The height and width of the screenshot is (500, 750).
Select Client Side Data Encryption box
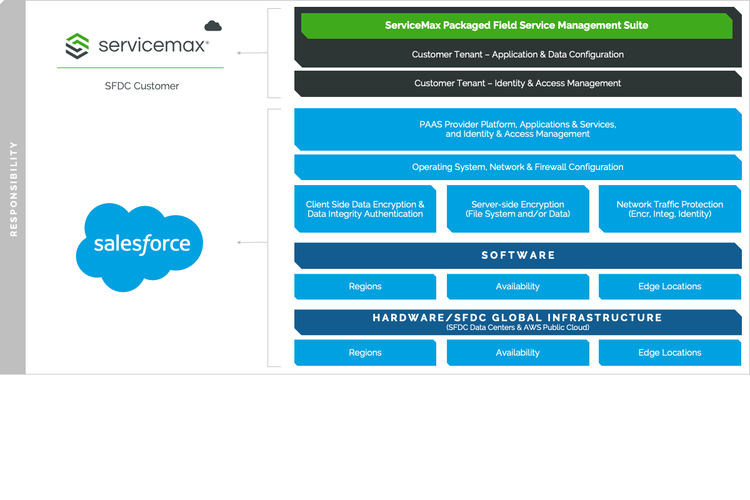coord(365,209)
